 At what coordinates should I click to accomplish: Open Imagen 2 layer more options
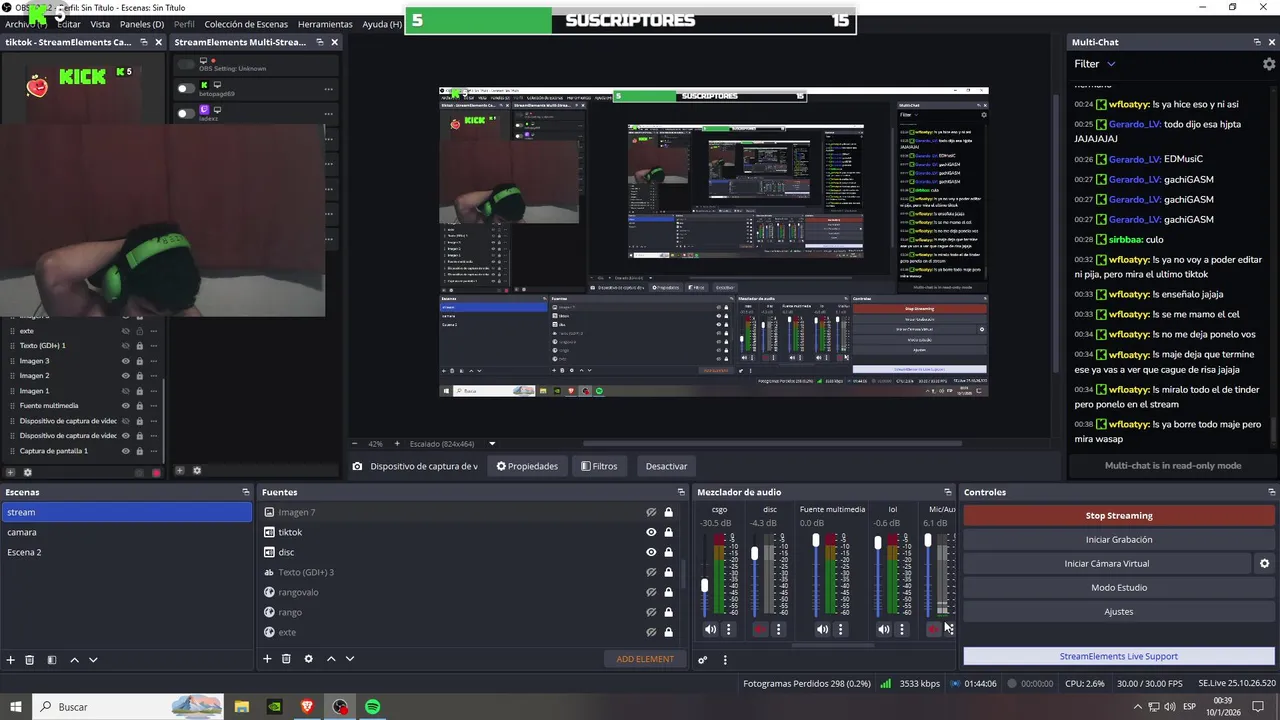point(154,376)
